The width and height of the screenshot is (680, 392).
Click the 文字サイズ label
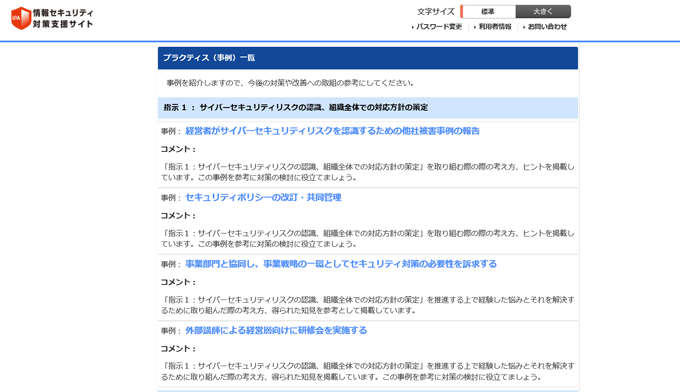[435, 12]
